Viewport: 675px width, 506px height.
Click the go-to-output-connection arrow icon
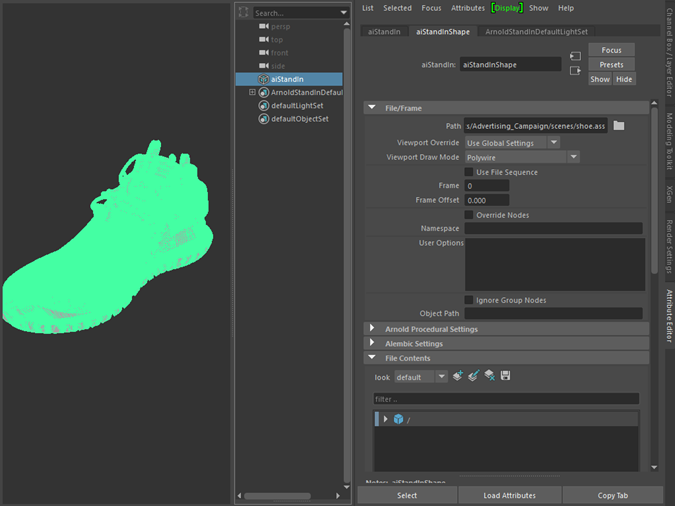(x=576, y=71)
